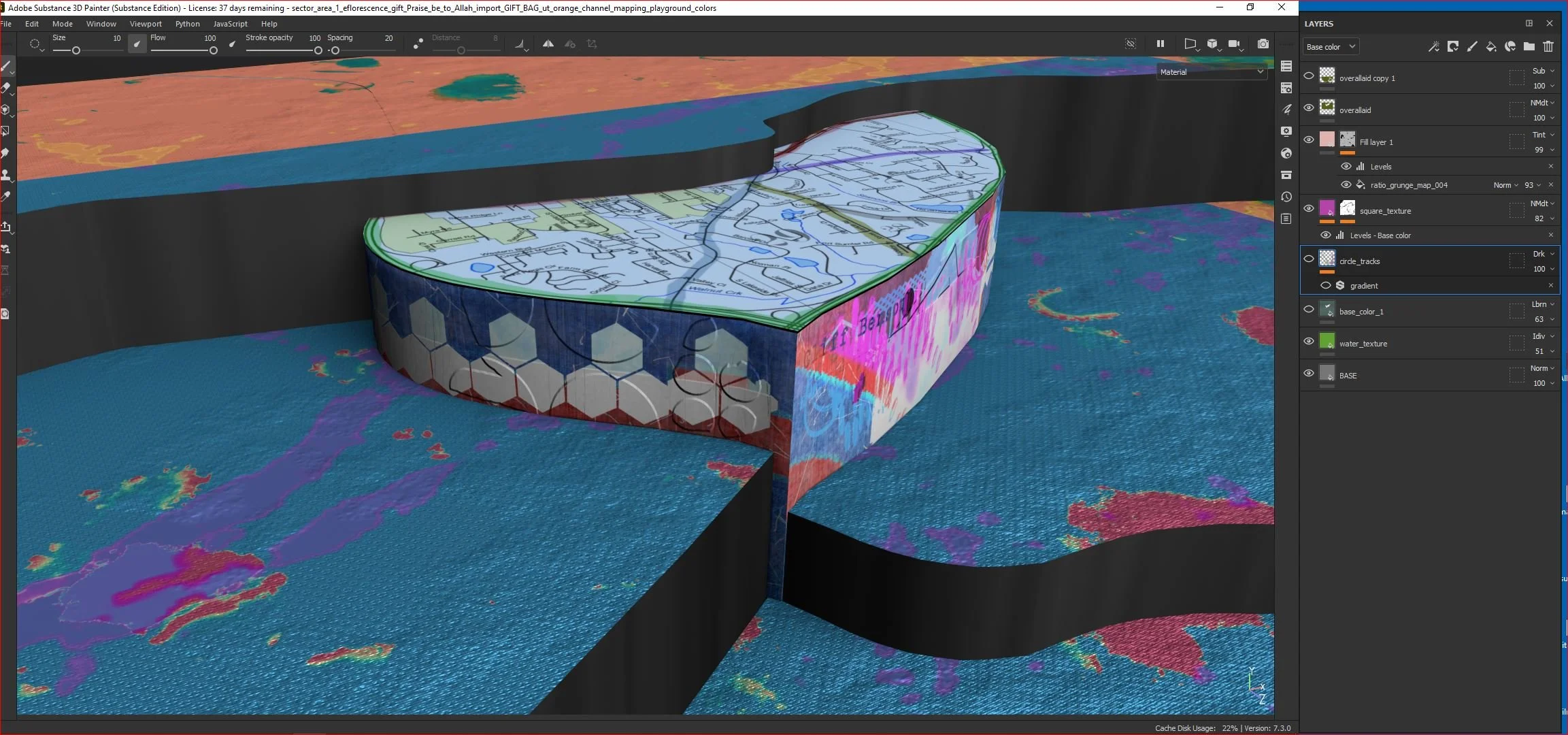Hide the gradient effect under circle_tracks
This screenshot has width=1568, height=735.
click(x=1326, y=286)
